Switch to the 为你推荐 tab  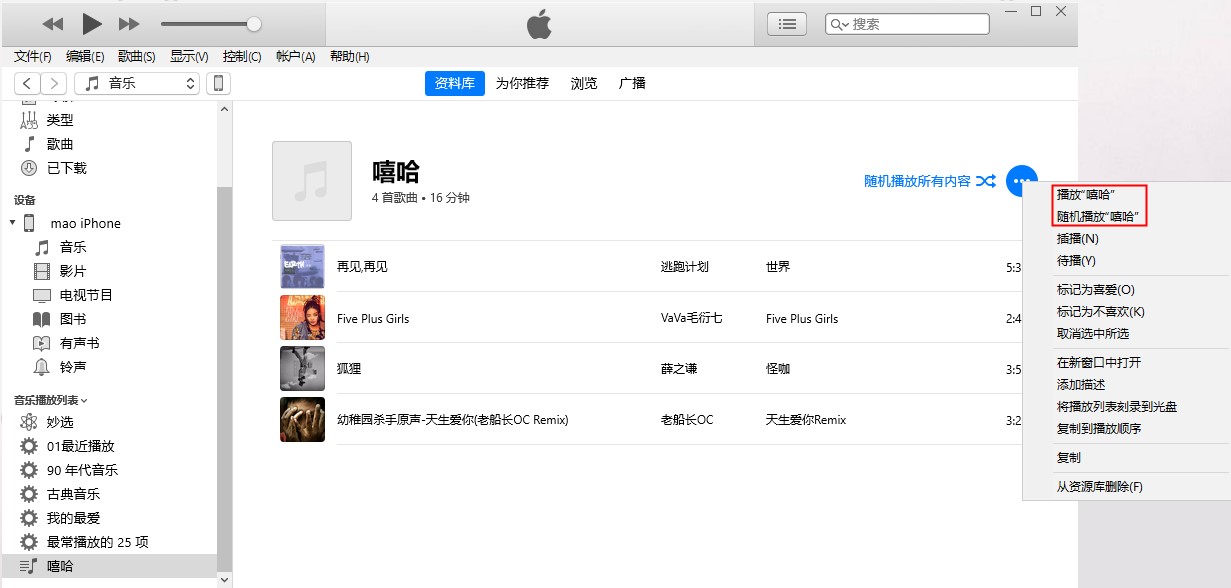pyautogui.click(x=522, y=83)
